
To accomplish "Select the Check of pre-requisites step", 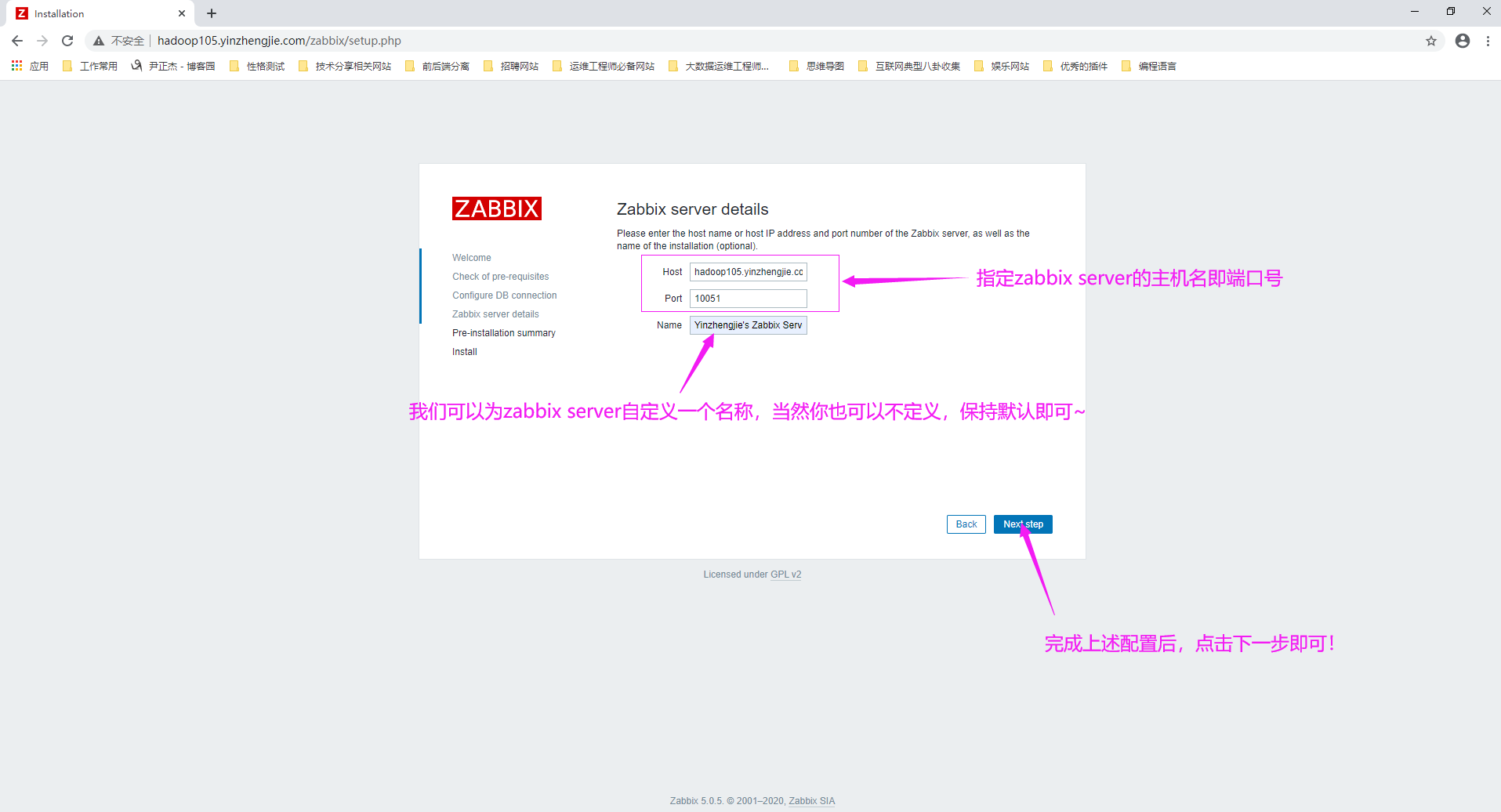I will (x=501, y=277).
